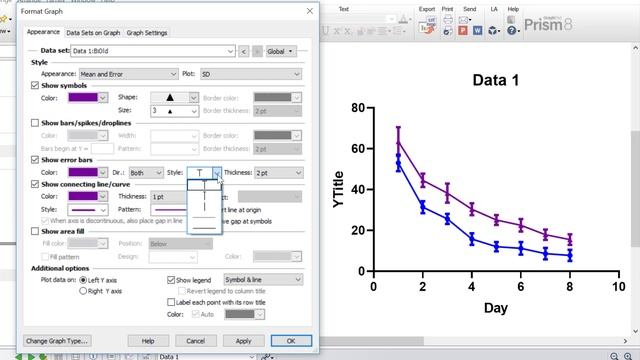Switch to the Graph Settings tab
Viewport: 640px width, 360px height.
147,33
